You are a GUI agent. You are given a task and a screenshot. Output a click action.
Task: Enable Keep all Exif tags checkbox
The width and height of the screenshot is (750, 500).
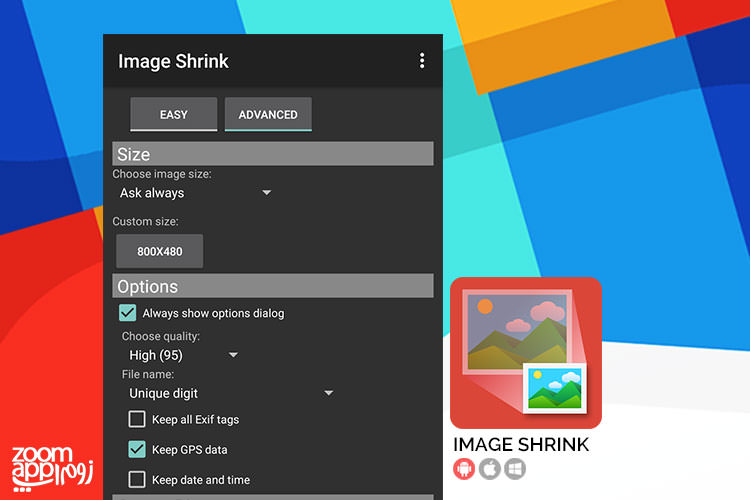tap(137, 419)
